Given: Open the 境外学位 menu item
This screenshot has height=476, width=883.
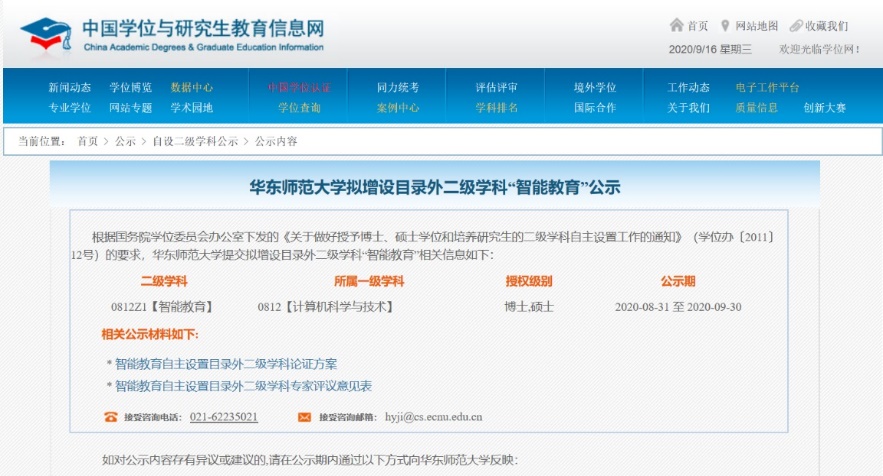Looking at the screenshot, I should 595,87.
